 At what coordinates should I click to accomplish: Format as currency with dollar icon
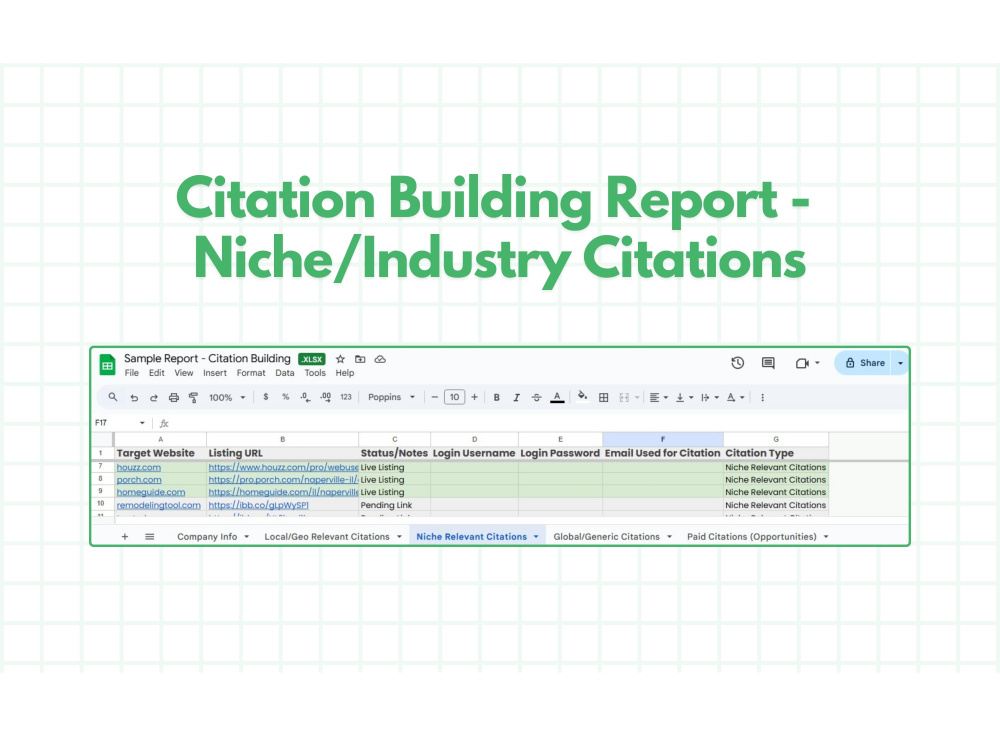tap(266, 397)
